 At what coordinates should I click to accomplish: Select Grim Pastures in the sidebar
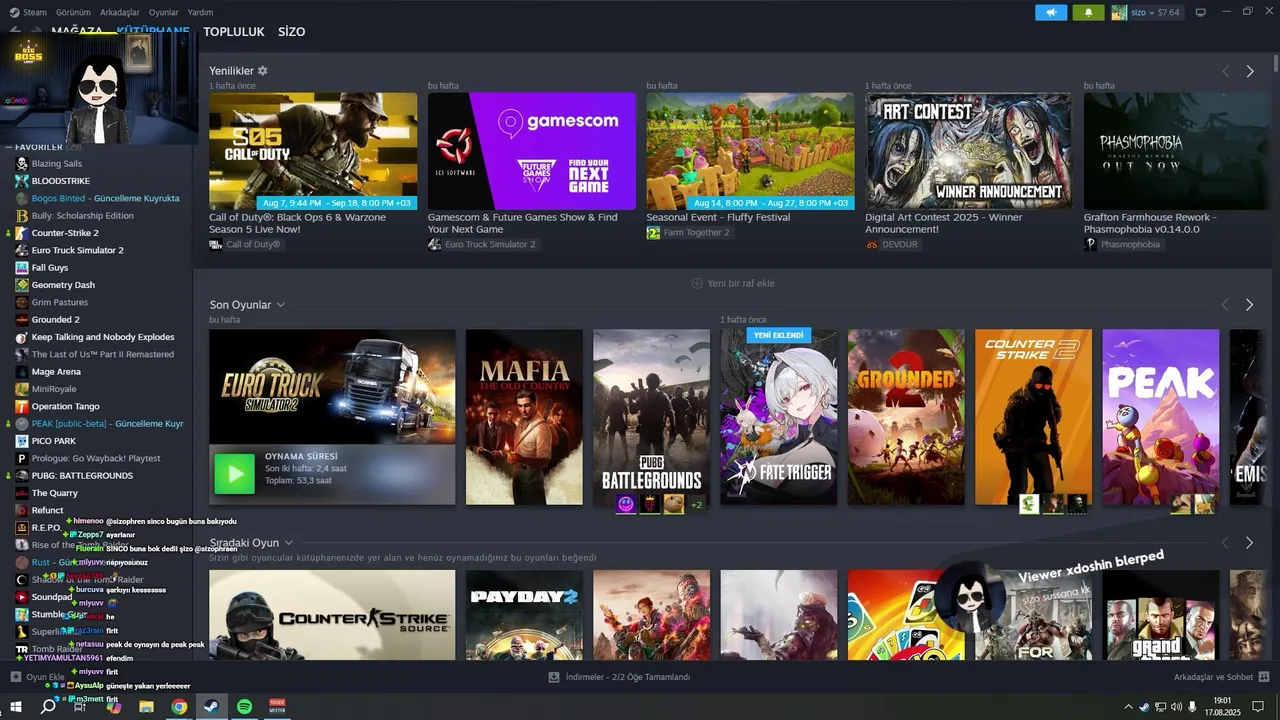[x=59, y=302]
